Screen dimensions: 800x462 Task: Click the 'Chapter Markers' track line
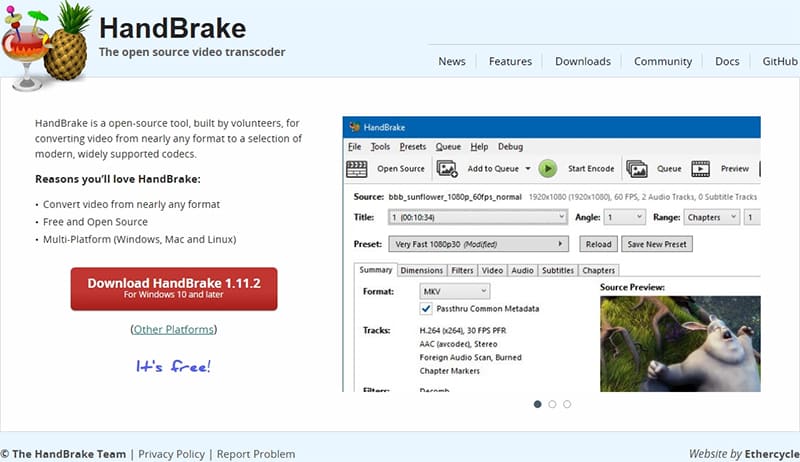coord(449,371)
